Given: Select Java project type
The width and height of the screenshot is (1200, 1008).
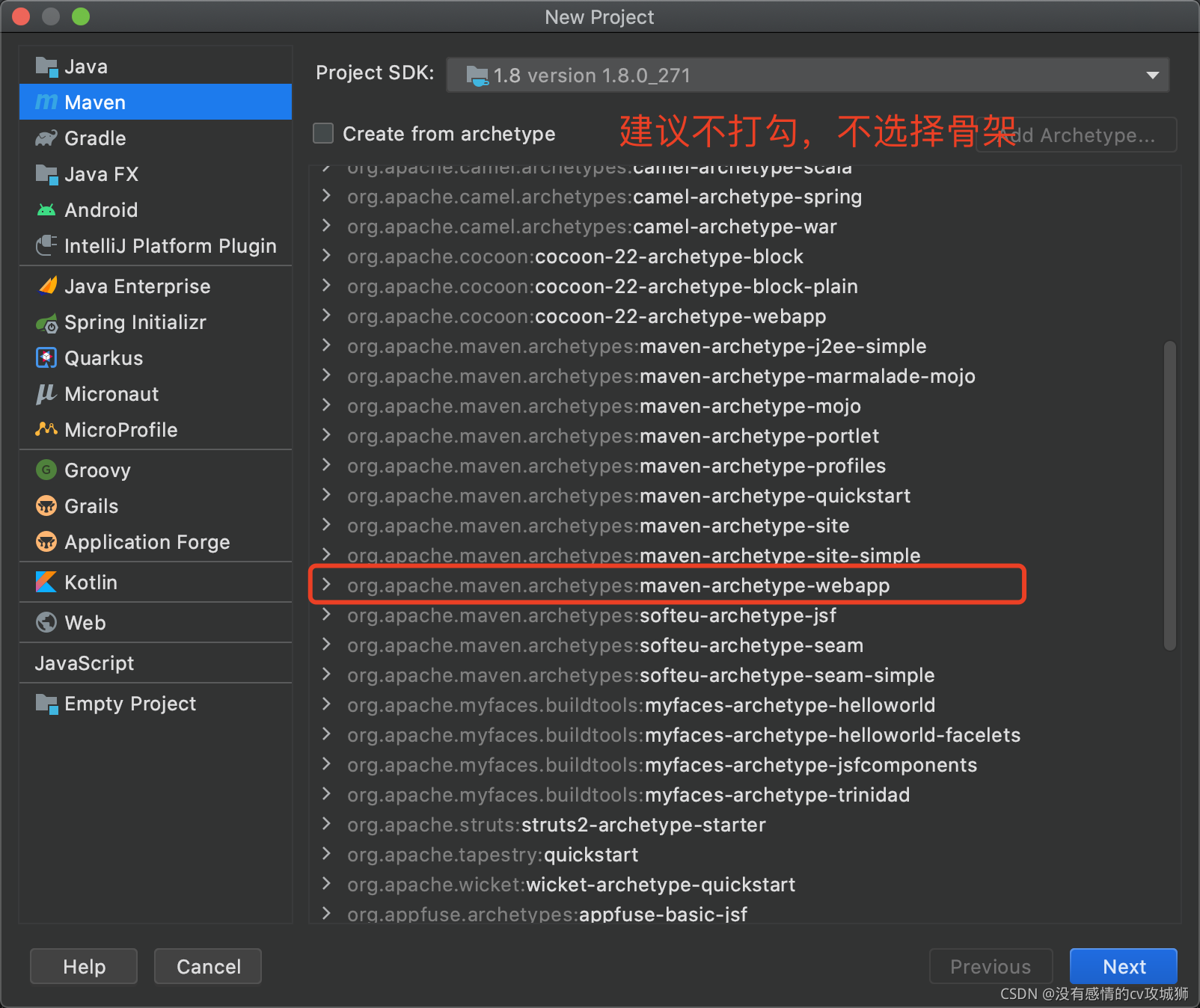Looking at the screenshot, I should tap(156, 67).
